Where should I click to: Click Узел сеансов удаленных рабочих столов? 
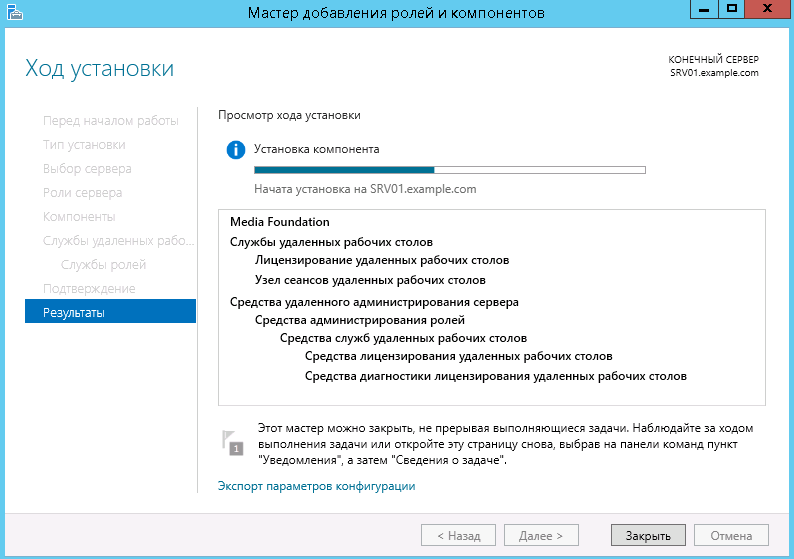pos(370,280)
